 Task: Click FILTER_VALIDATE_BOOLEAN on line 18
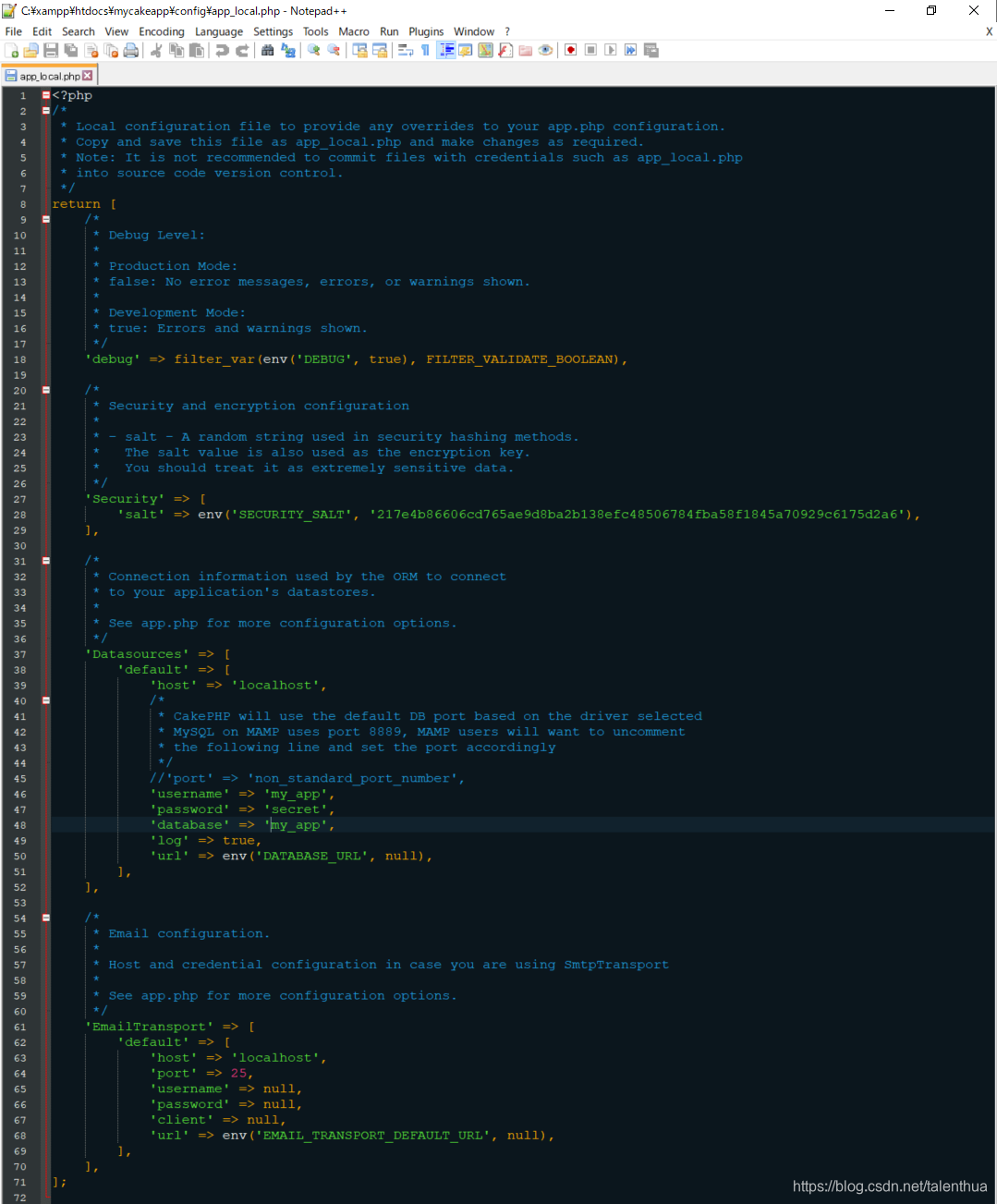pos(521,359)
